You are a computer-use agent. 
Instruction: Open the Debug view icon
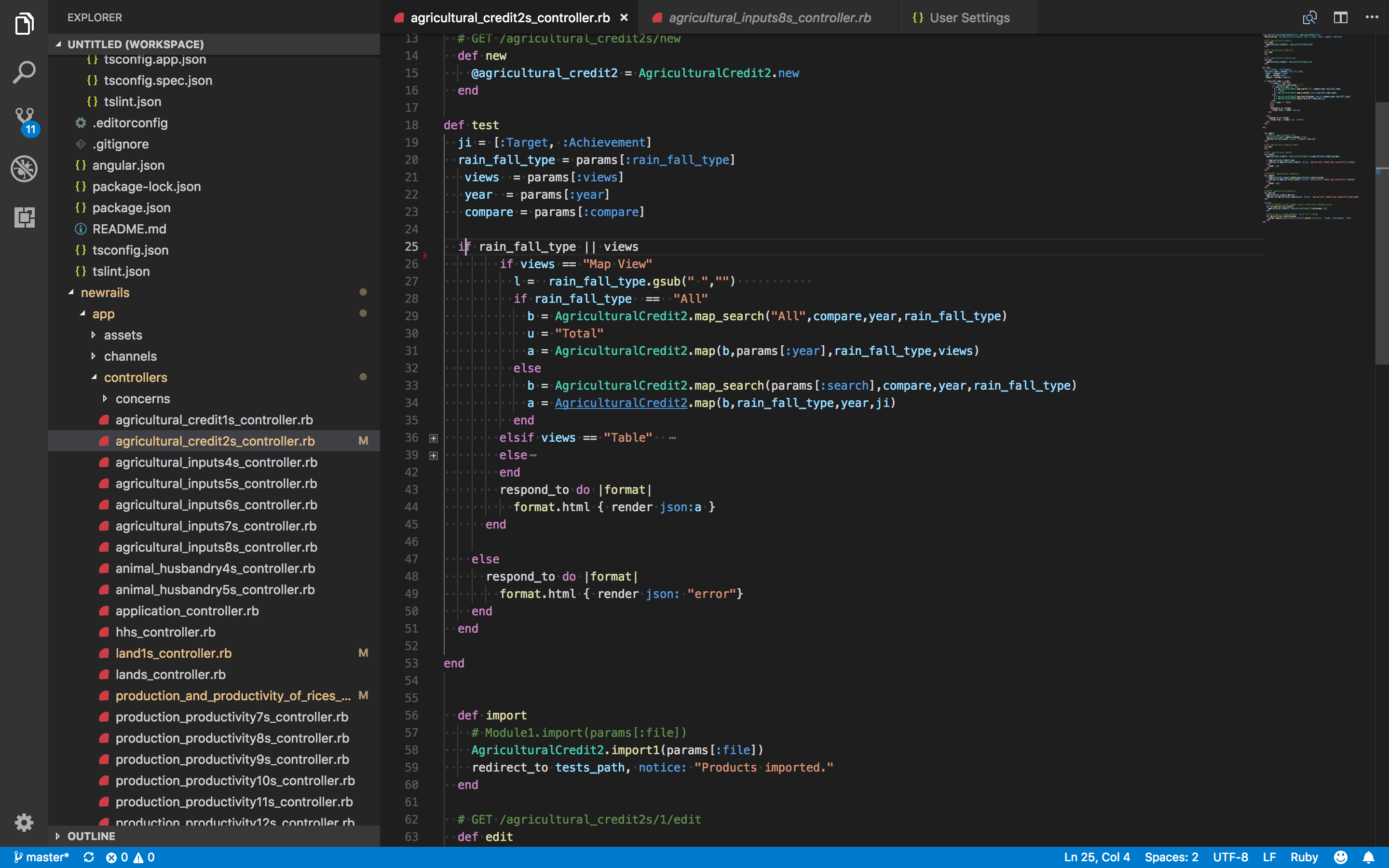(24, 169)
